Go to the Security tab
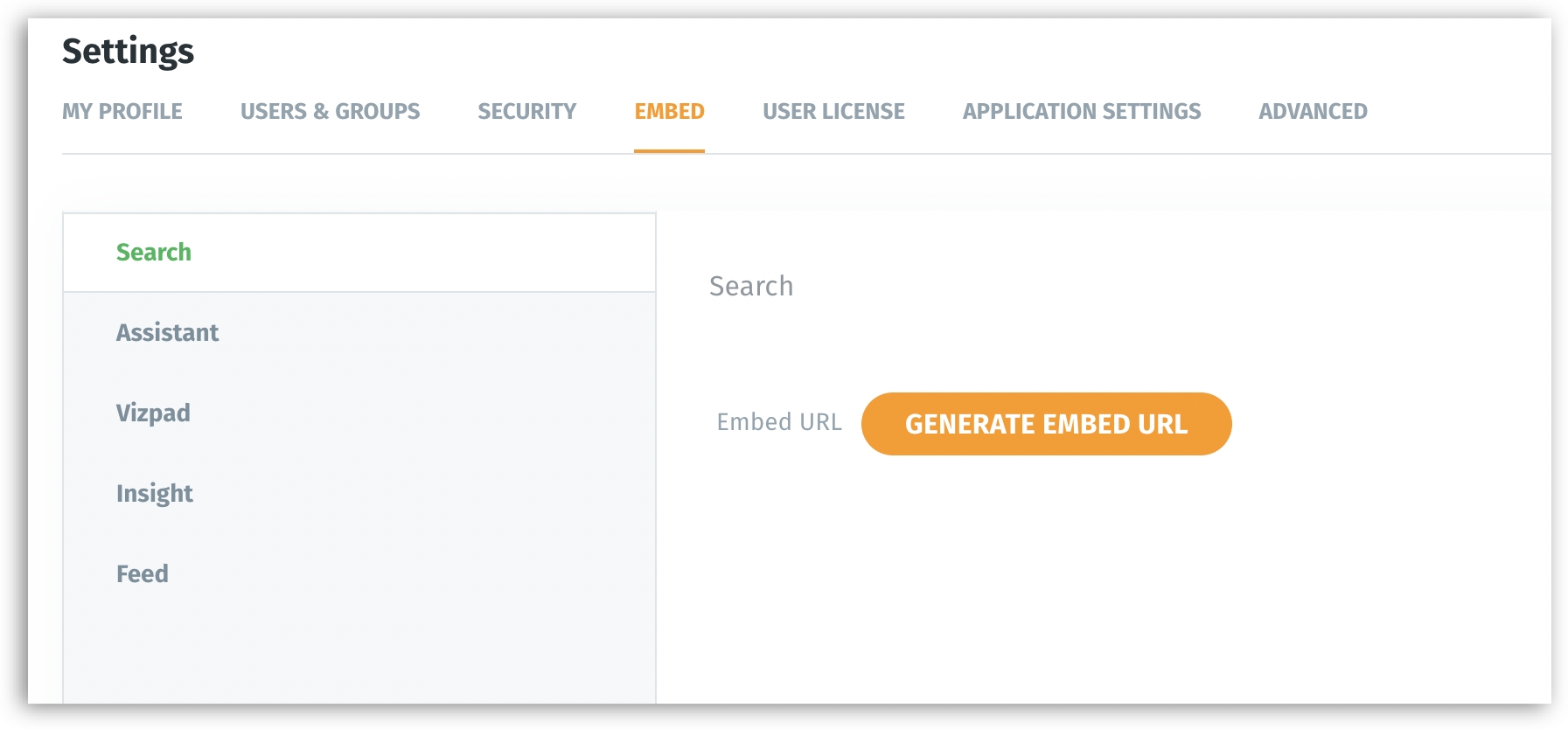 point(526,112)
